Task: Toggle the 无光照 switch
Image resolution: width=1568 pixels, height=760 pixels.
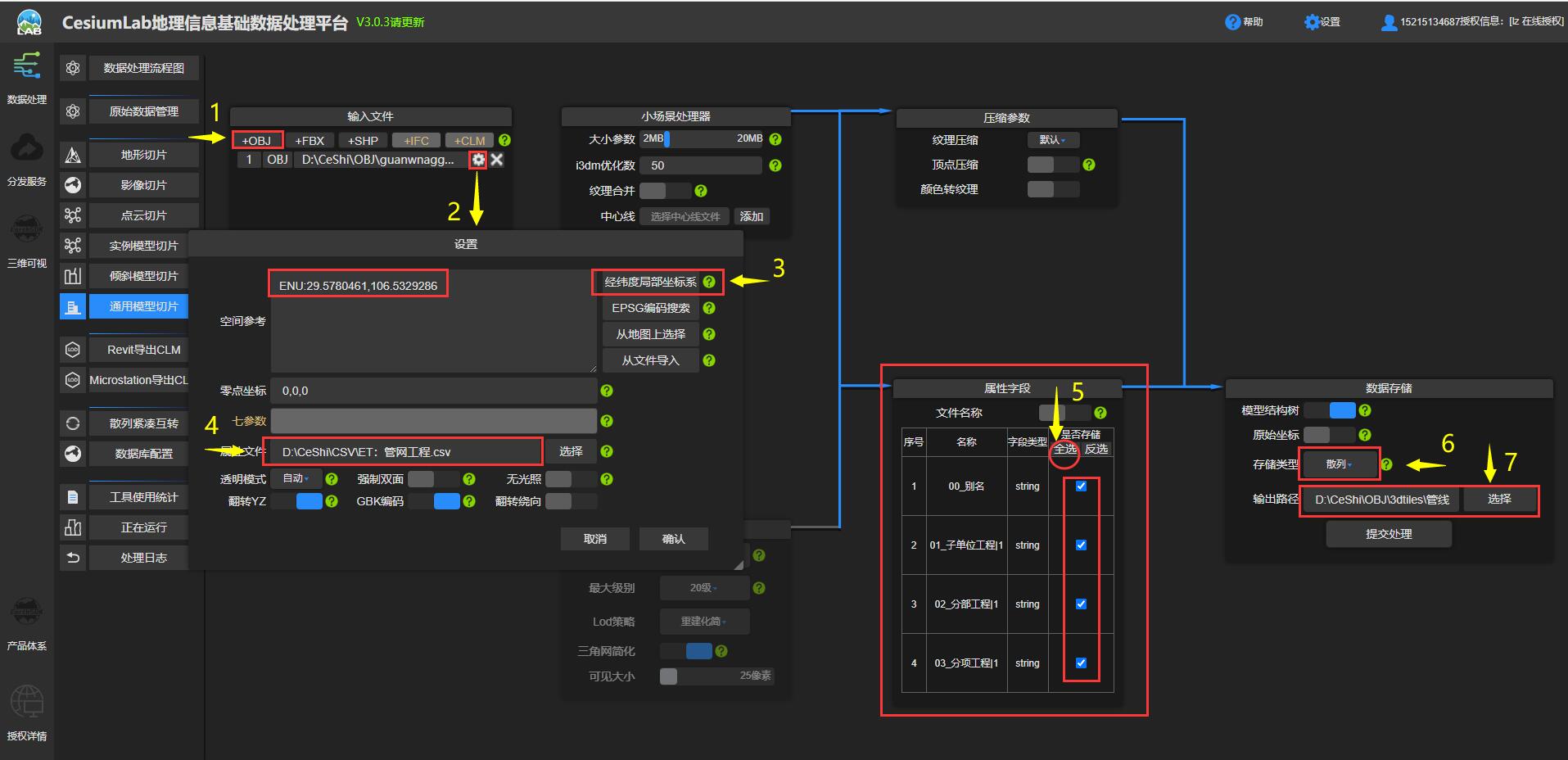Action: pos(572,479)
